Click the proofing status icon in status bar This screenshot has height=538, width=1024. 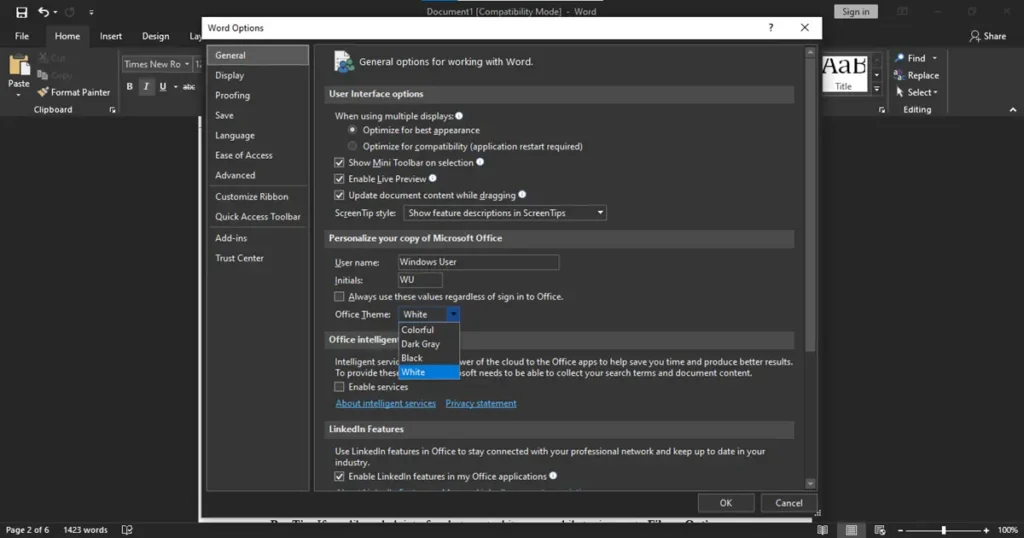point(127,530)
